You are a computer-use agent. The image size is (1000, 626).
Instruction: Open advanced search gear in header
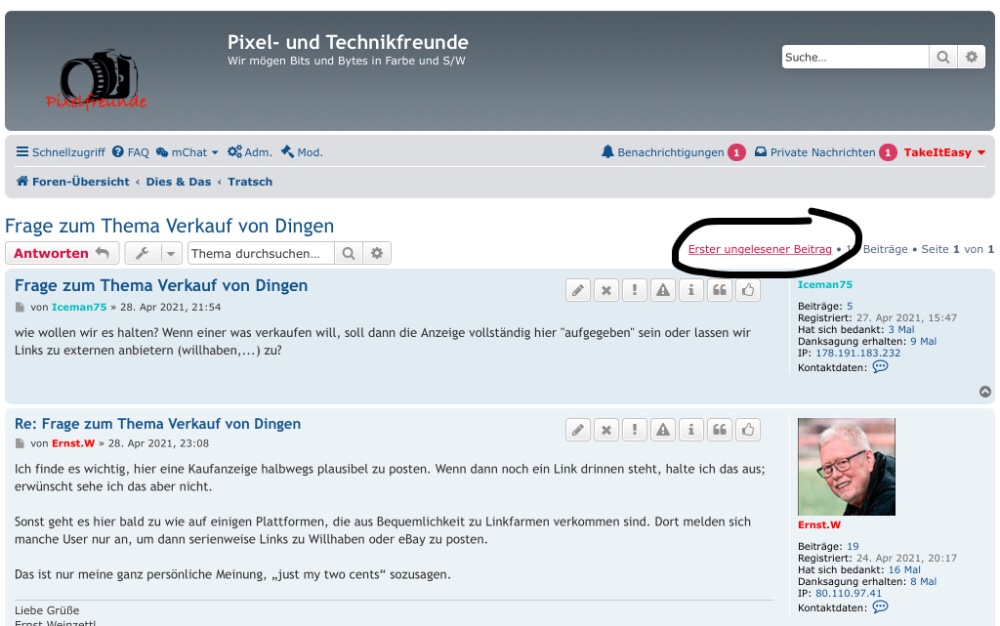point(970,58)
